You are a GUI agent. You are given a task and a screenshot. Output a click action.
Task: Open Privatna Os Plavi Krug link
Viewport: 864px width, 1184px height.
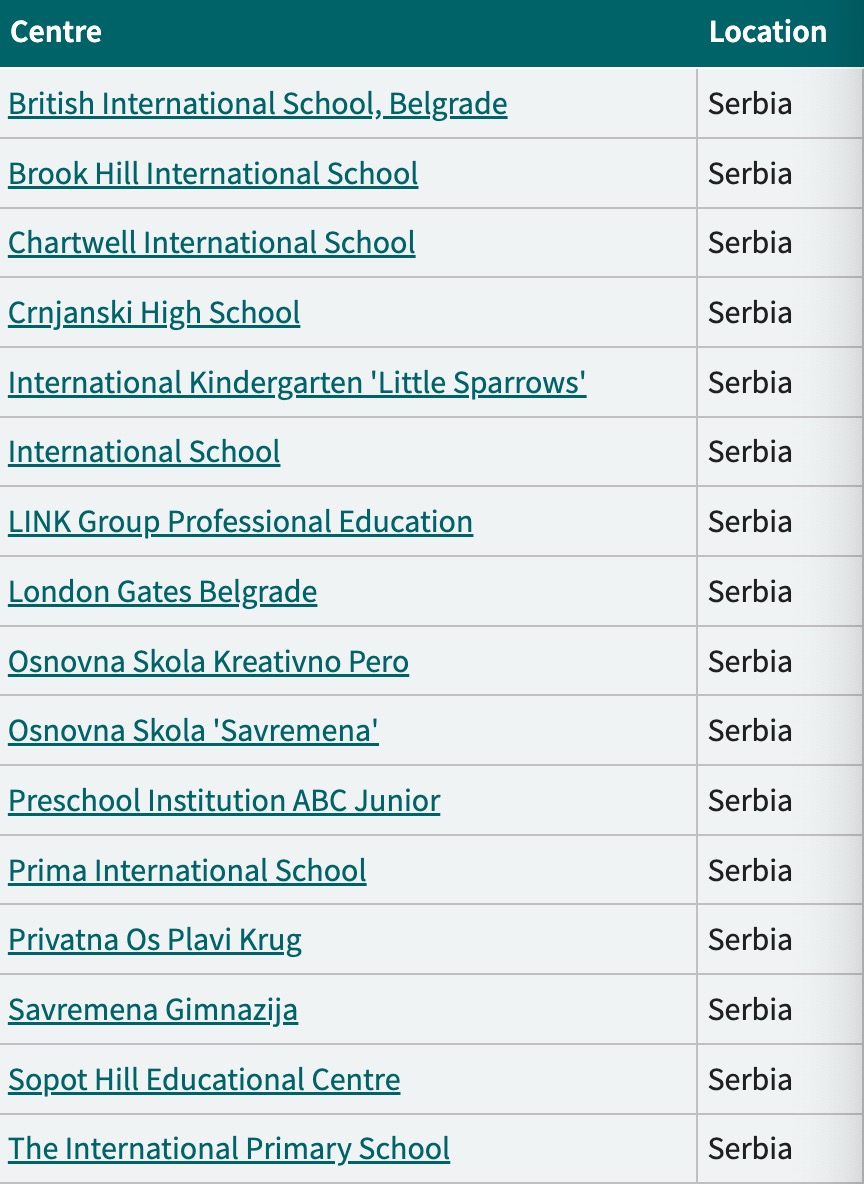point(155,941)
